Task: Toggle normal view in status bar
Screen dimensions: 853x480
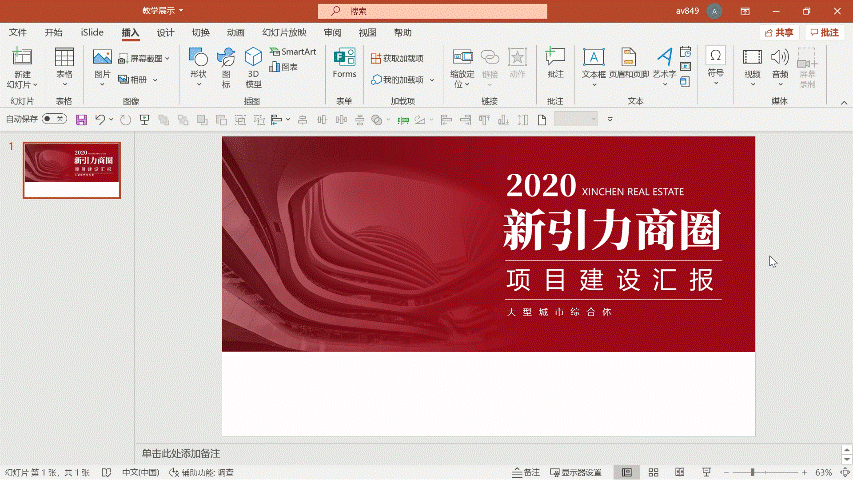Action: pyautogui.click(x=627, y=472)
